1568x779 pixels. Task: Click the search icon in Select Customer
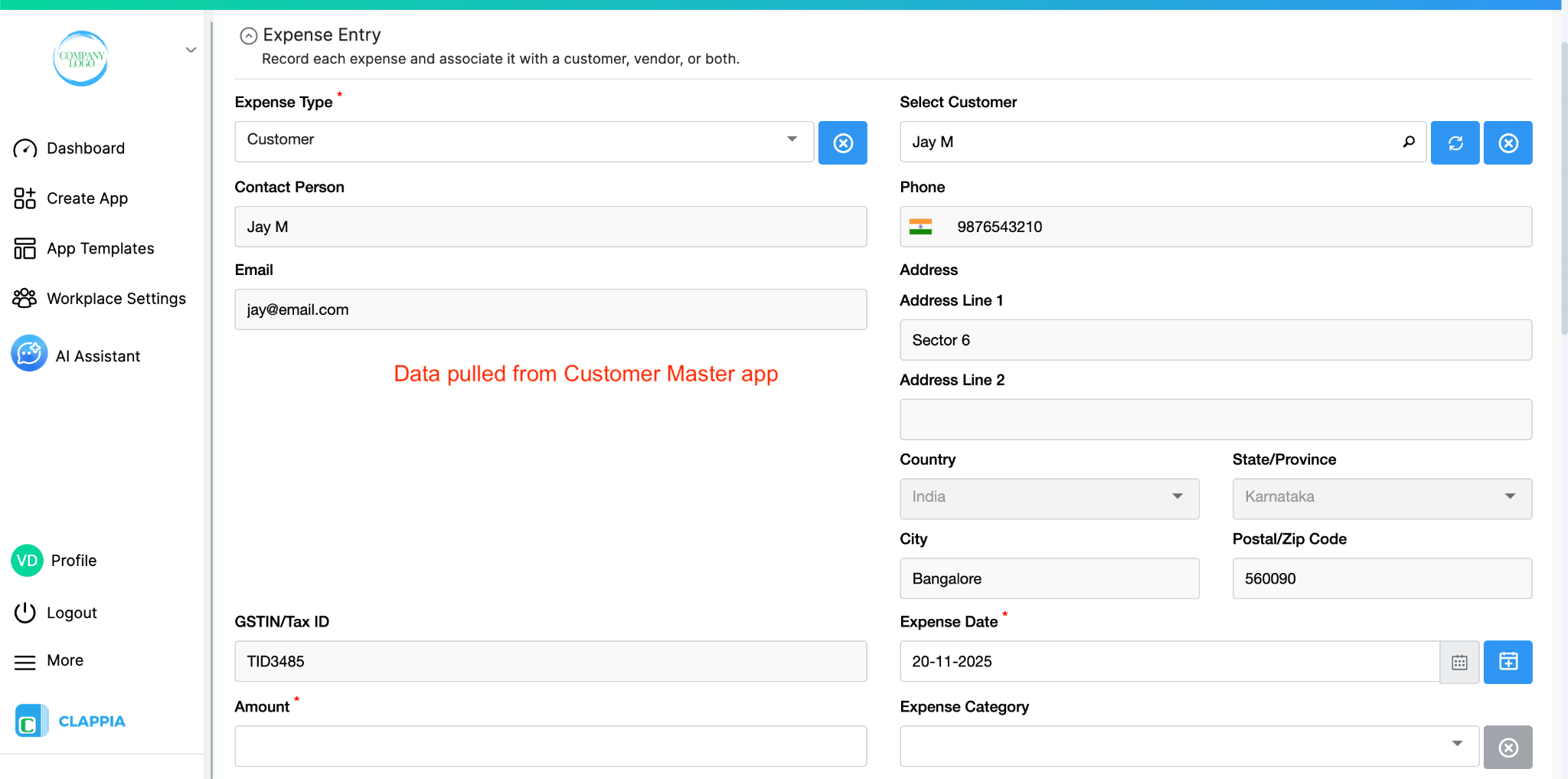(1409, 142)
